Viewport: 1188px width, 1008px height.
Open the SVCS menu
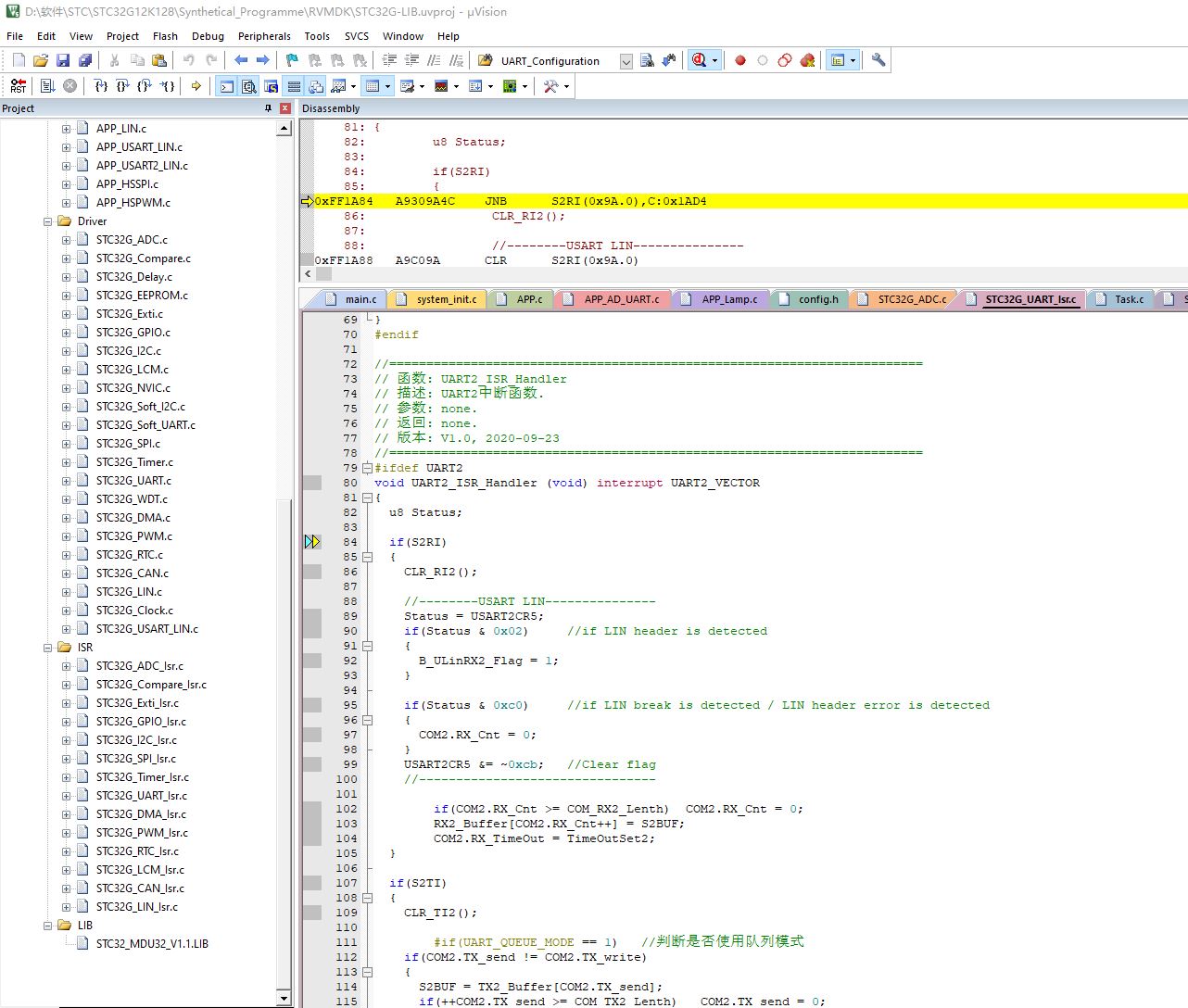(357, 36)
